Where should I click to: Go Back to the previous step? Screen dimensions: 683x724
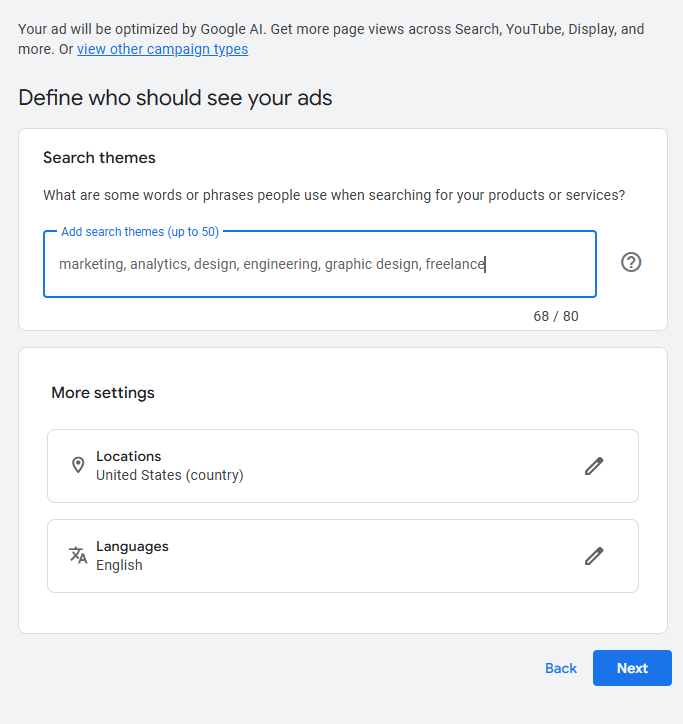pyautogui.click(x=561, y=668)
